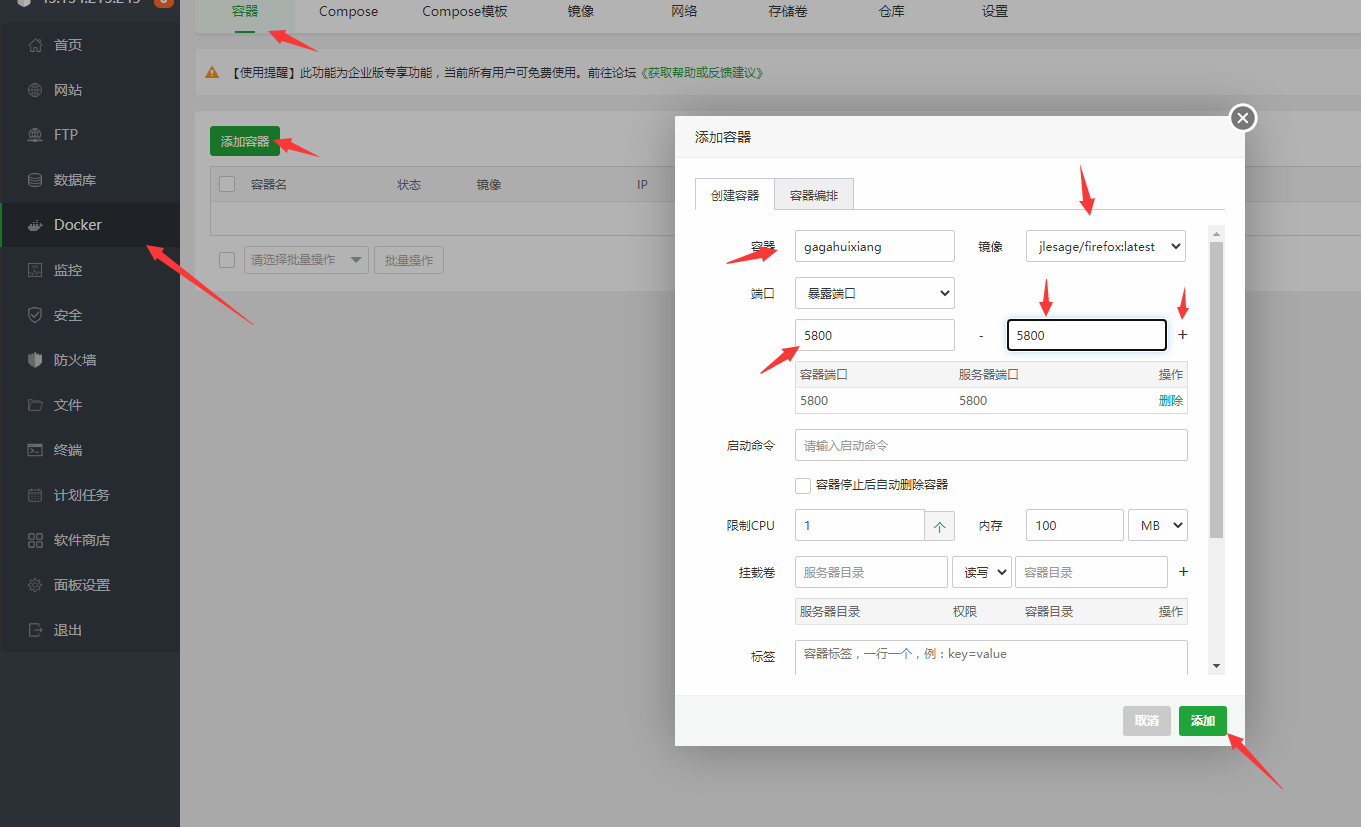Click the green 添加 button
The width and height of the screenshot is (1361, 827).
(x=1203, y=721)
